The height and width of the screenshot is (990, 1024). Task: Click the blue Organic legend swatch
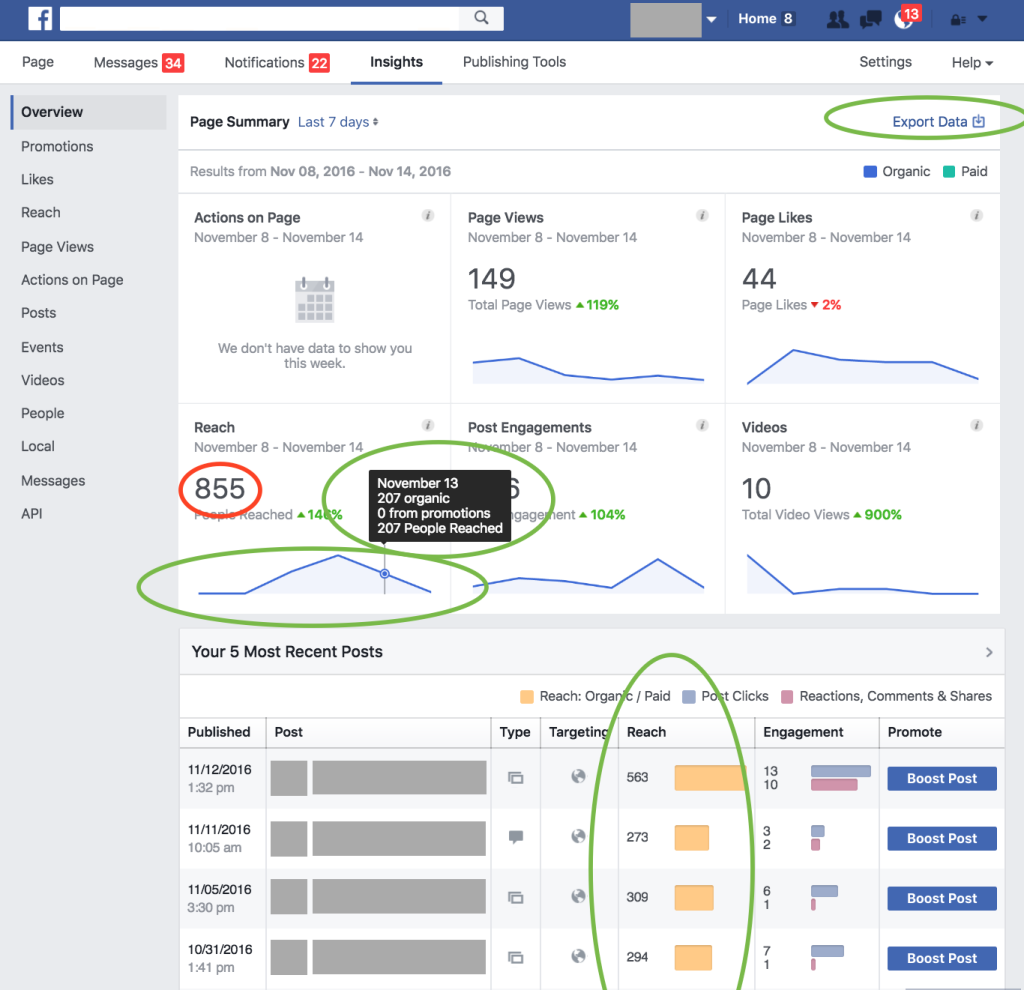pos(869,171)
